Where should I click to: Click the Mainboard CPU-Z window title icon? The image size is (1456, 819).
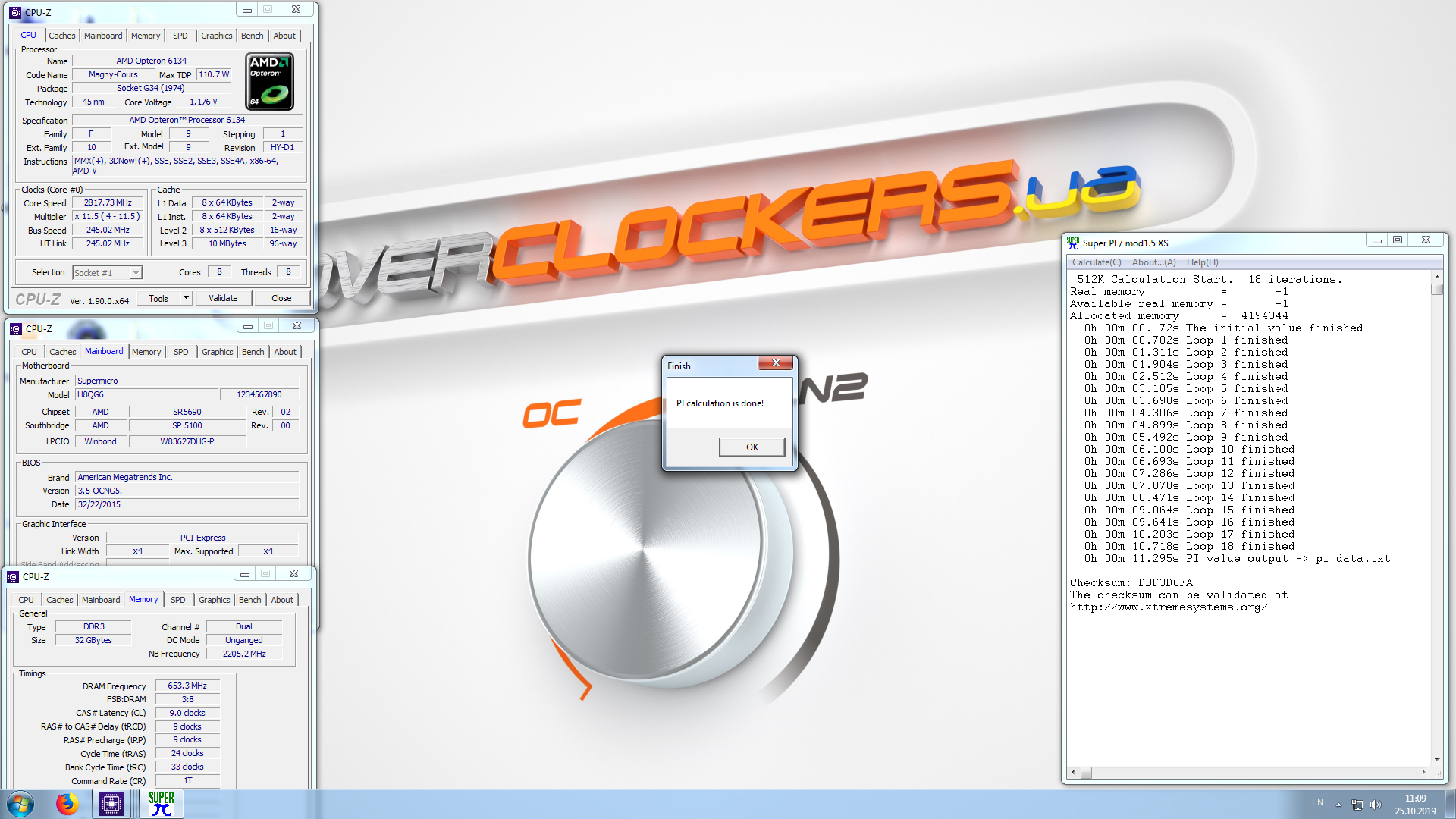(16, 328)
